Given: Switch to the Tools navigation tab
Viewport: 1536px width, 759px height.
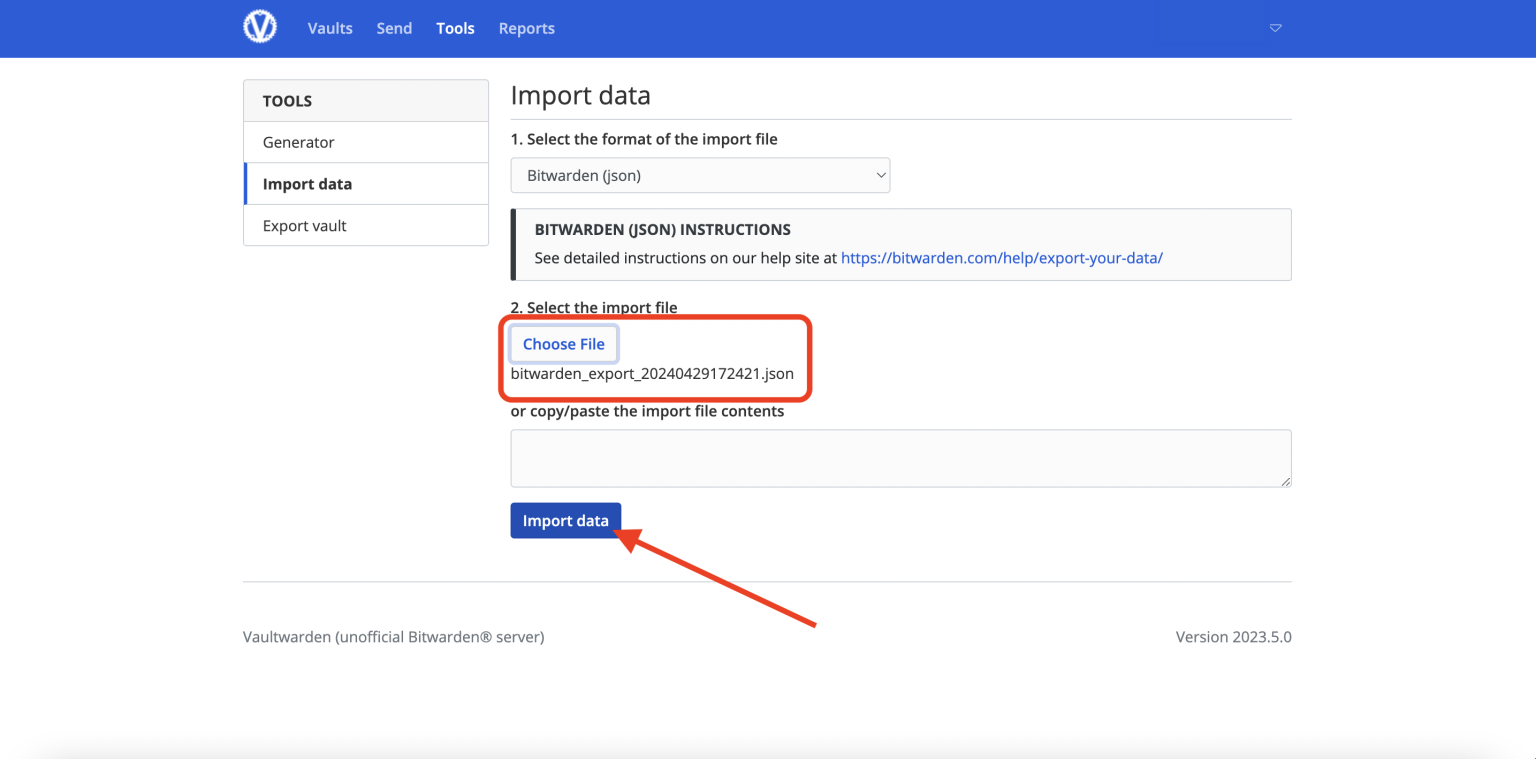Looking at the screenshot, I should click(455, 28).
